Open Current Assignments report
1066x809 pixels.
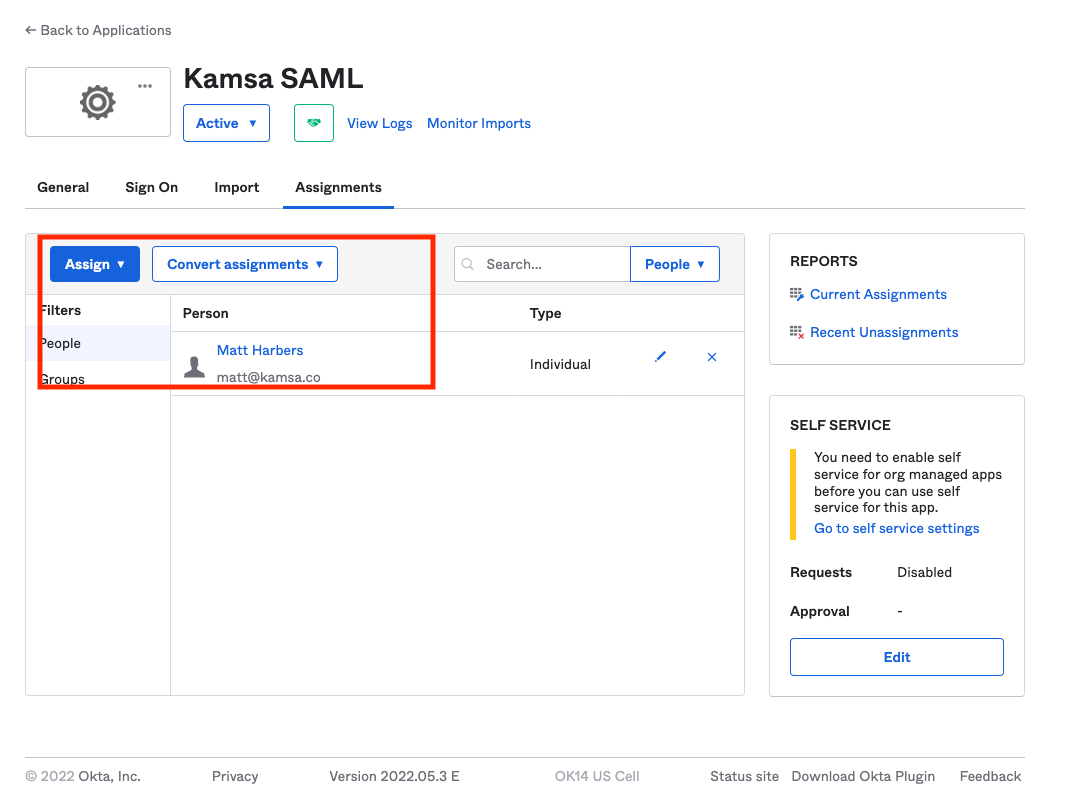[x=878, y=294]
